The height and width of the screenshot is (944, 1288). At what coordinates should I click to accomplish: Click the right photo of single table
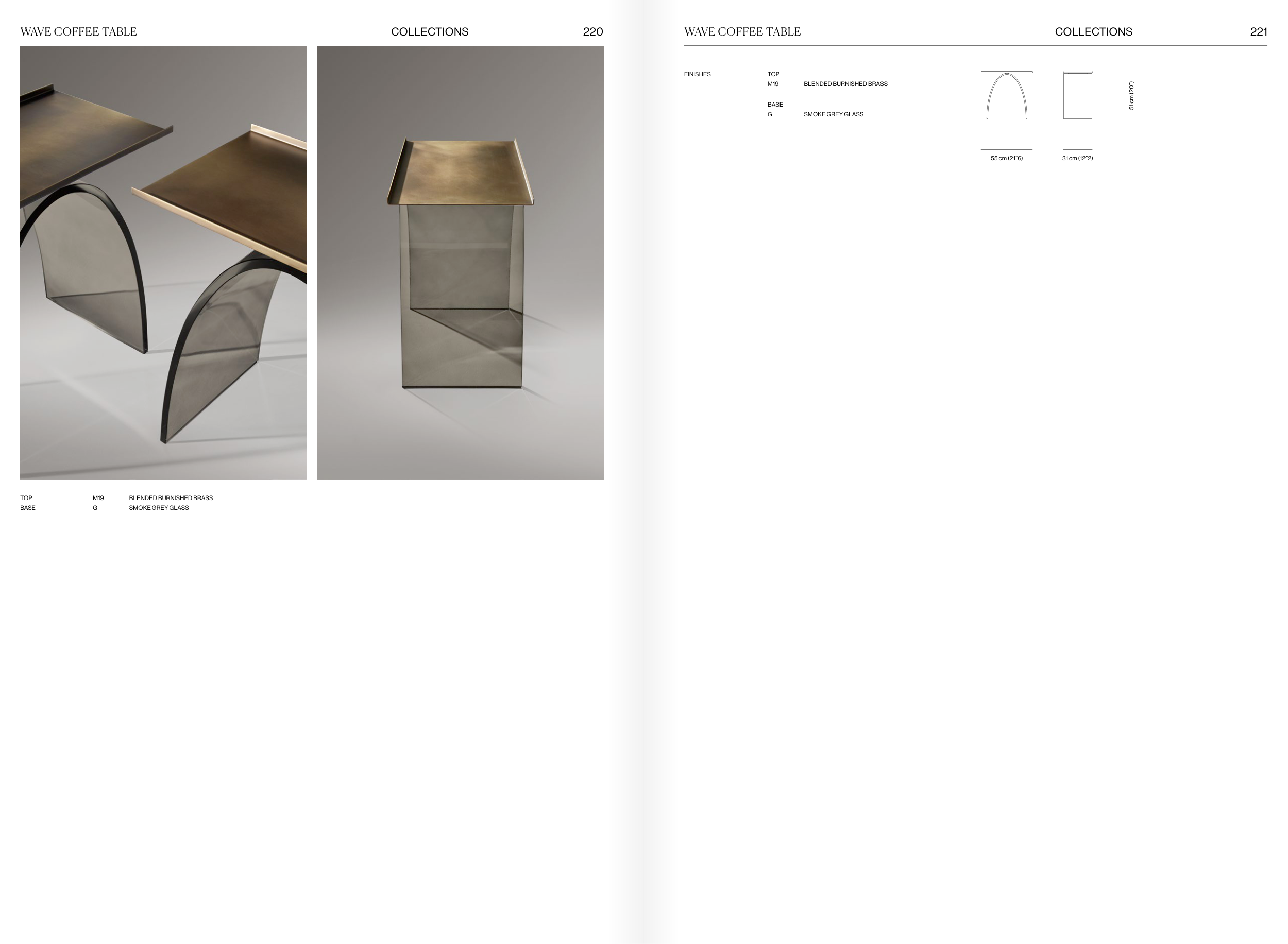click(x=460, y=262)
